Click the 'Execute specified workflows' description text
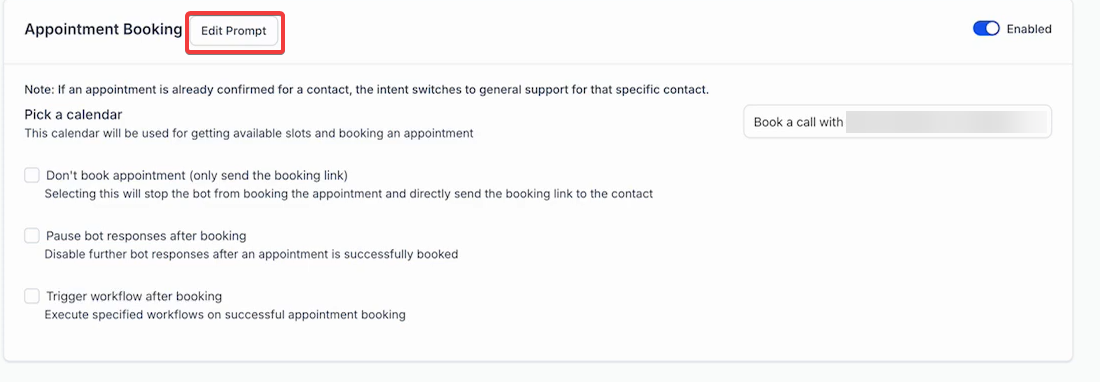1100x382 pixels. (225, 315)
